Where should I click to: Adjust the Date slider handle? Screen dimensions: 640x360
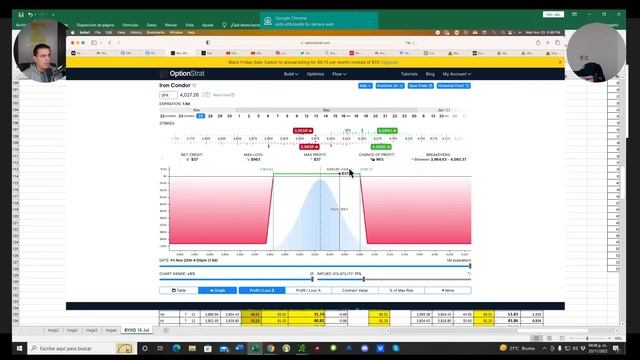coord(470,266)
